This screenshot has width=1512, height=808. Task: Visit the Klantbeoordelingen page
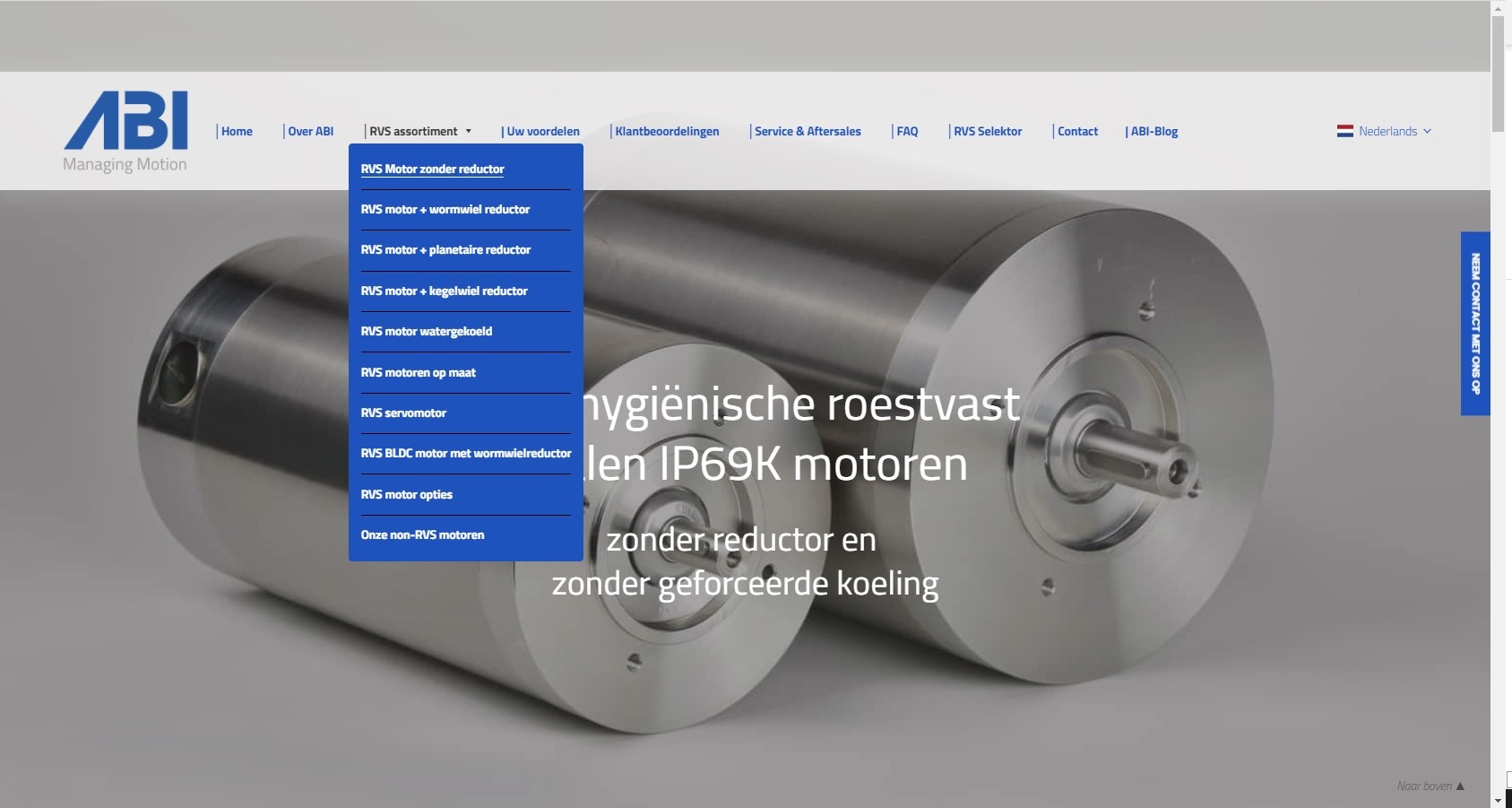coord(667,131)
